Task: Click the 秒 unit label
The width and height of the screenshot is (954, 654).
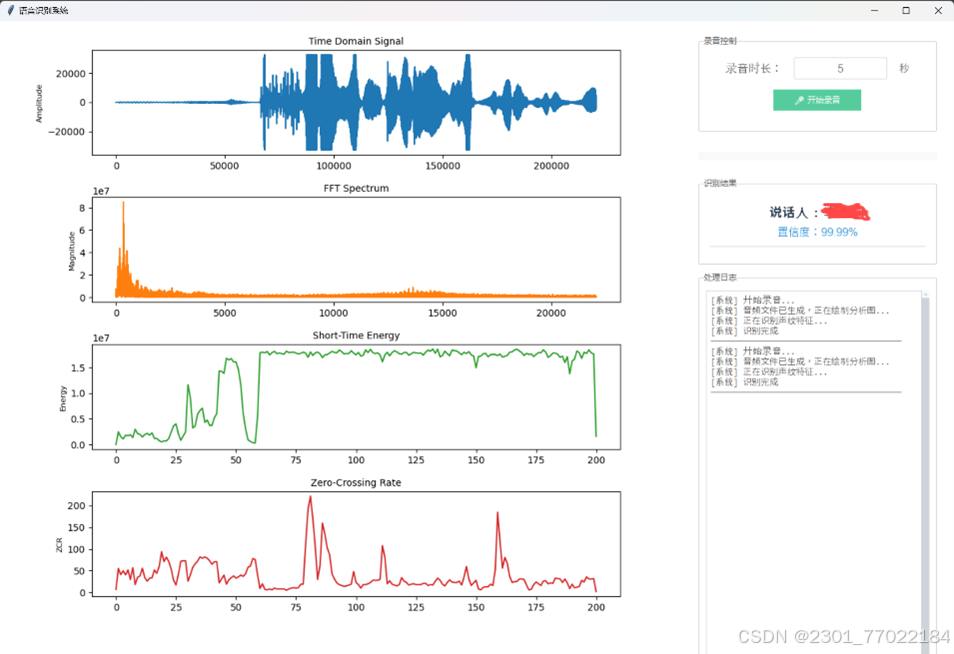Action: tap(904, 68)
